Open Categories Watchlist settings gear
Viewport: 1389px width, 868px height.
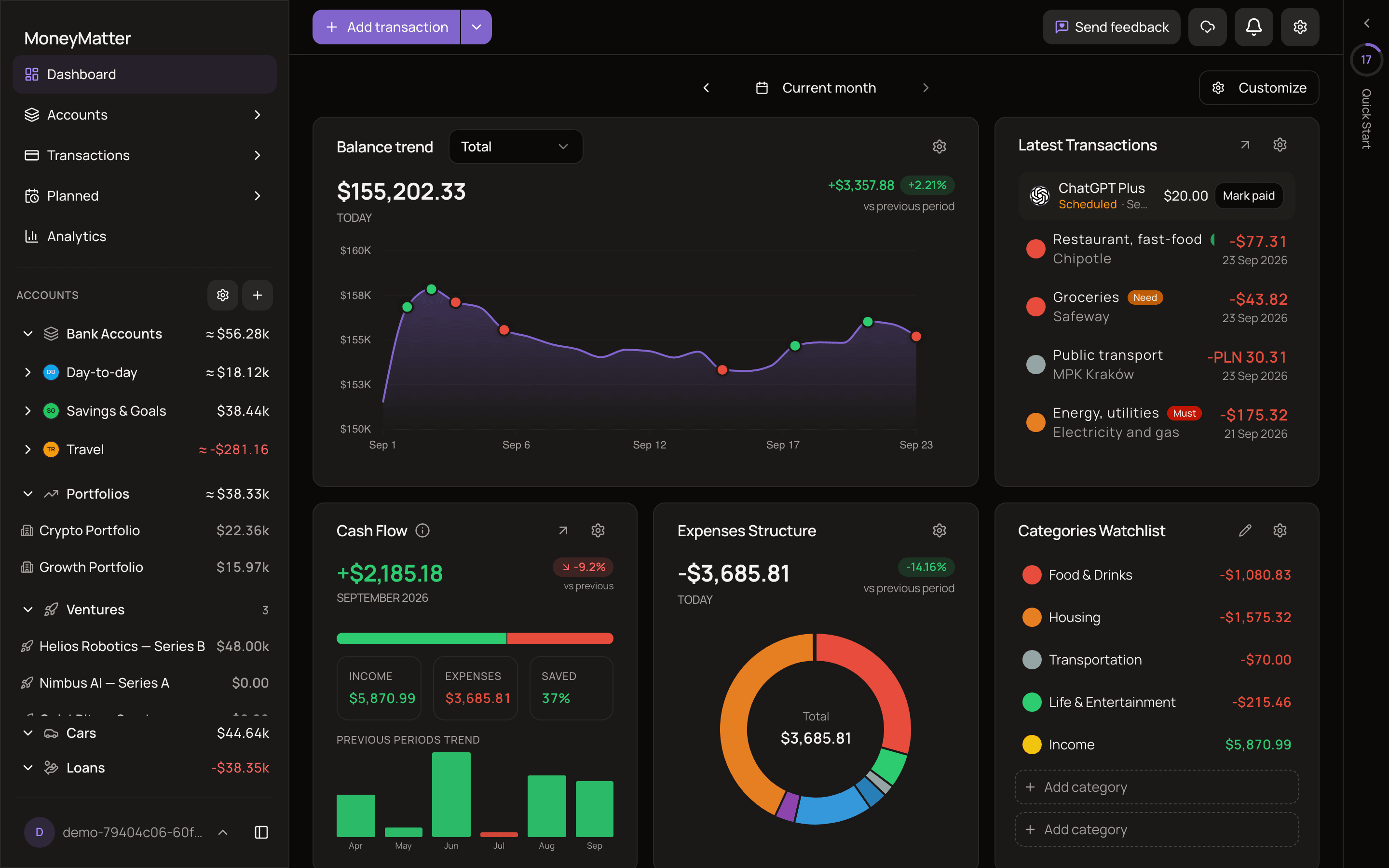[1280, 530]
